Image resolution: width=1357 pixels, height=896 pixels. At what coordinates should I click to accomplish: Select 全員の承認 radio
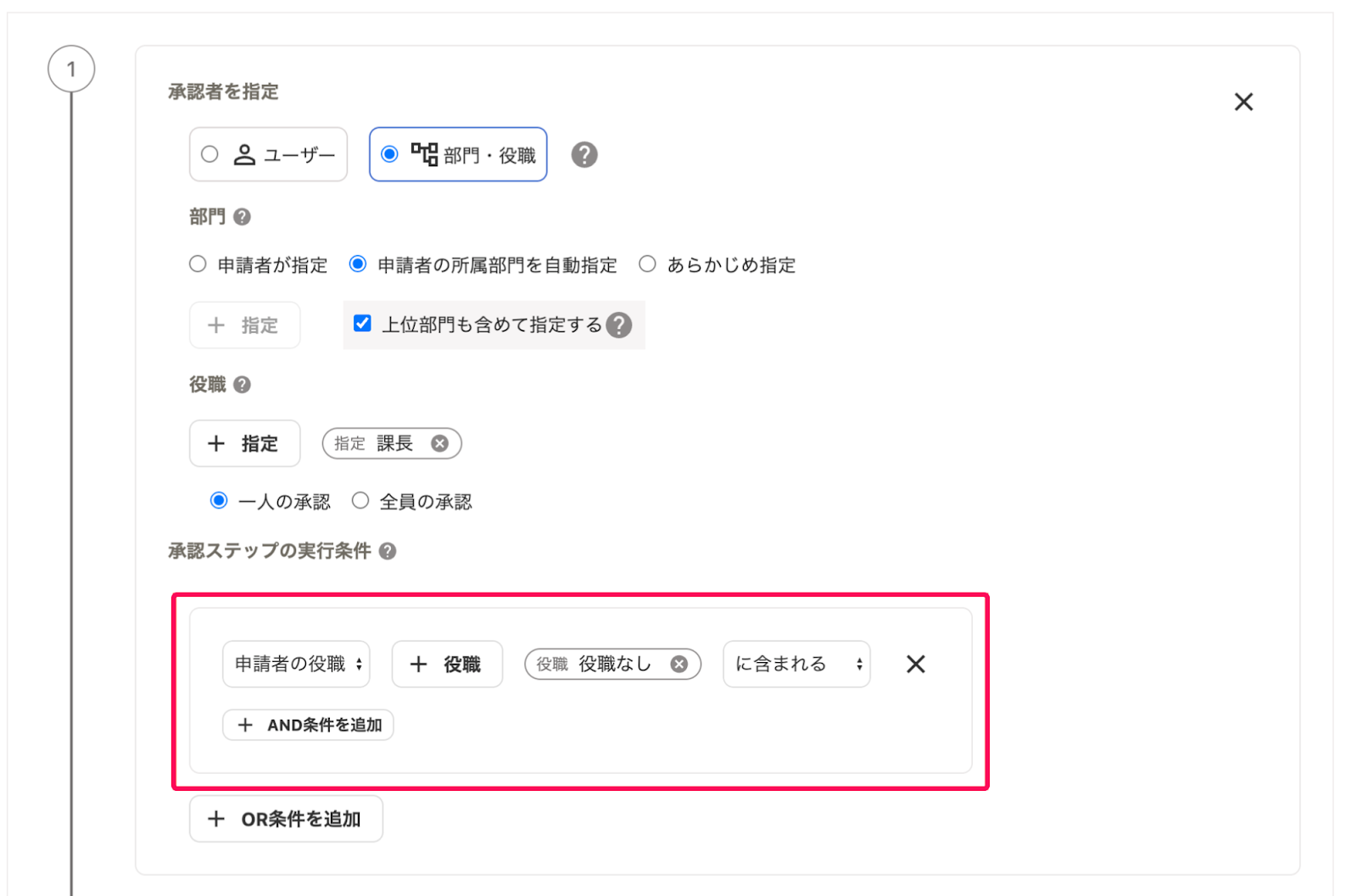pos(360,500)
